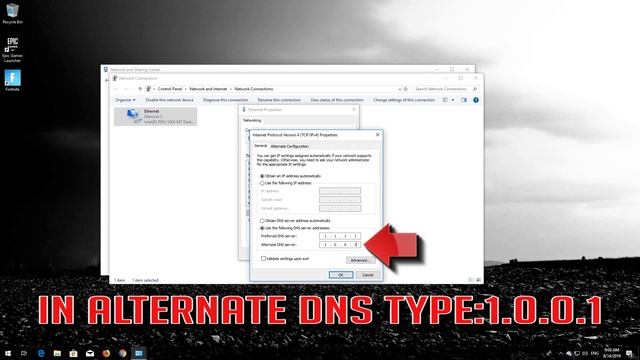Click Network Connections breadcrumb
Image resolution: width=640 pixels, height=360 pixels.
[x=254, y=89]
